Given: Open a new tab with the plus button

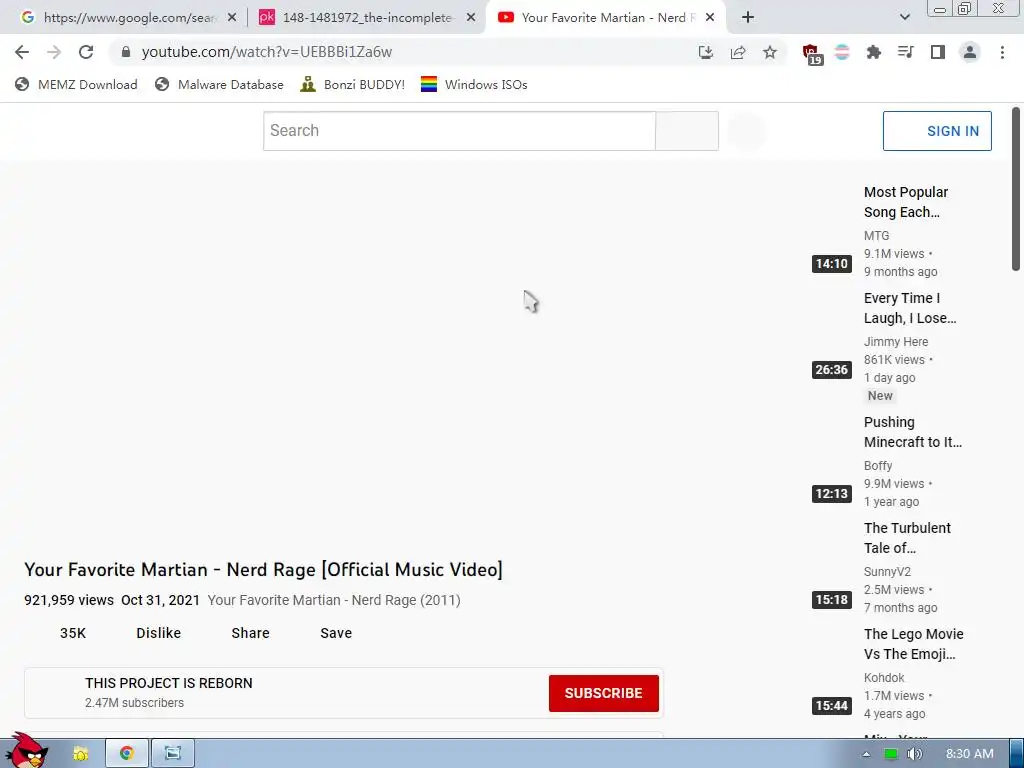Looking at the screenshot, I should (748, 18).
